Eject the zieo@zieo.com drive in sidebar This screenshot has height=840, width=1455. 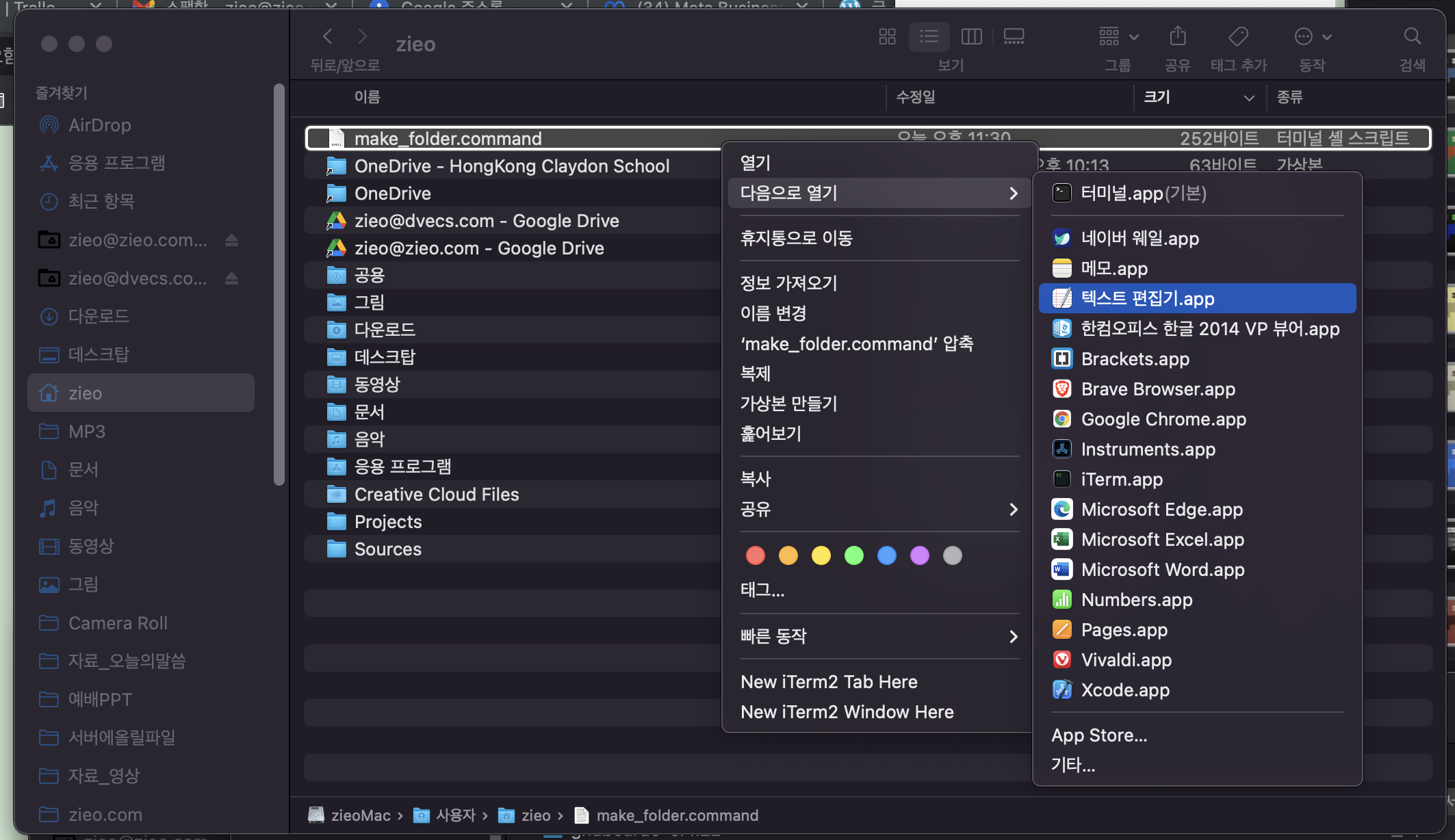pyautogui.click(x=231, y=240)
